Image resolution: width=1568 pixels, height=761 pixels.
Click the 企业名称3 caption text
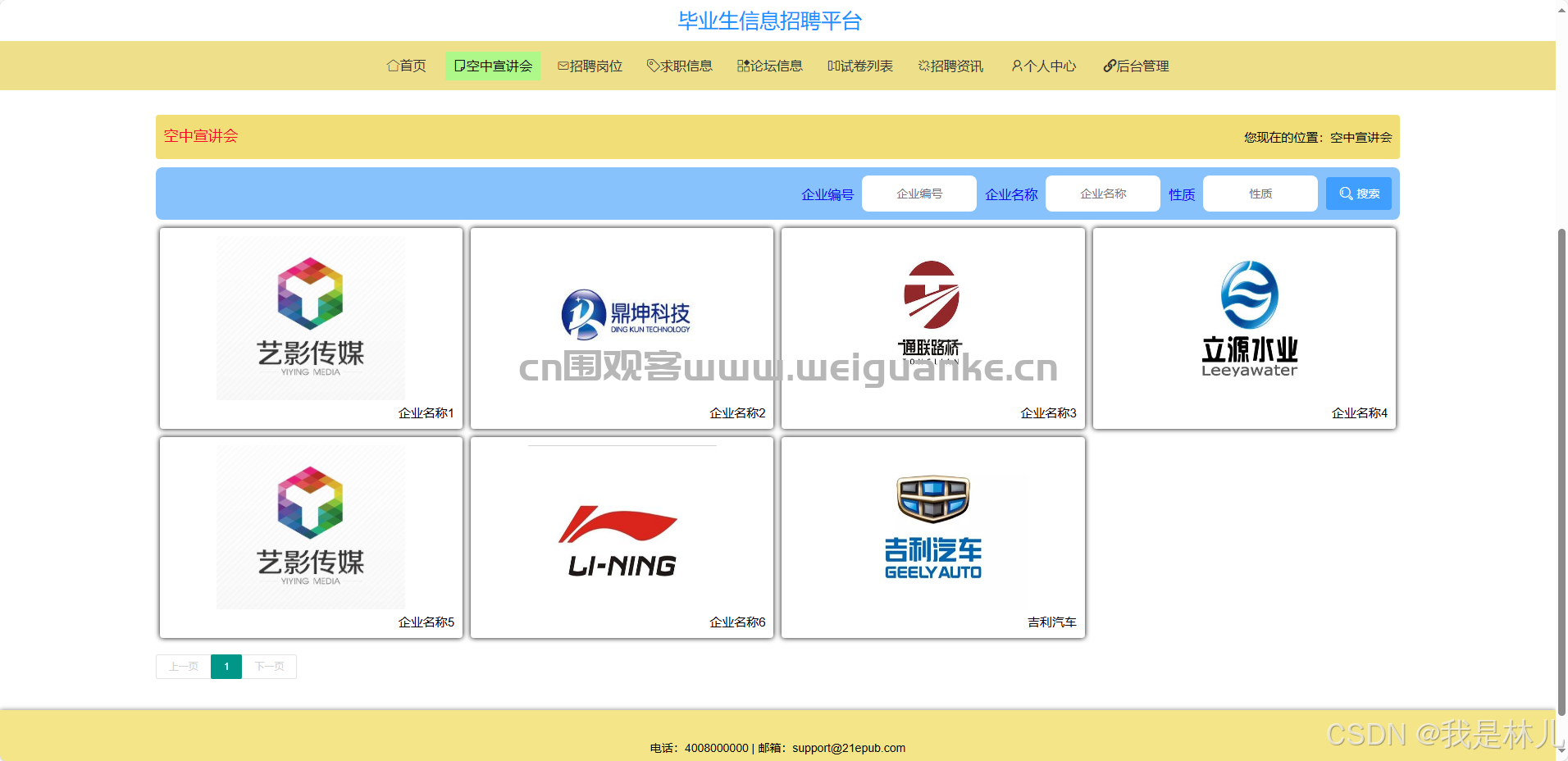pyautogui.click(x=1048, y=413)
